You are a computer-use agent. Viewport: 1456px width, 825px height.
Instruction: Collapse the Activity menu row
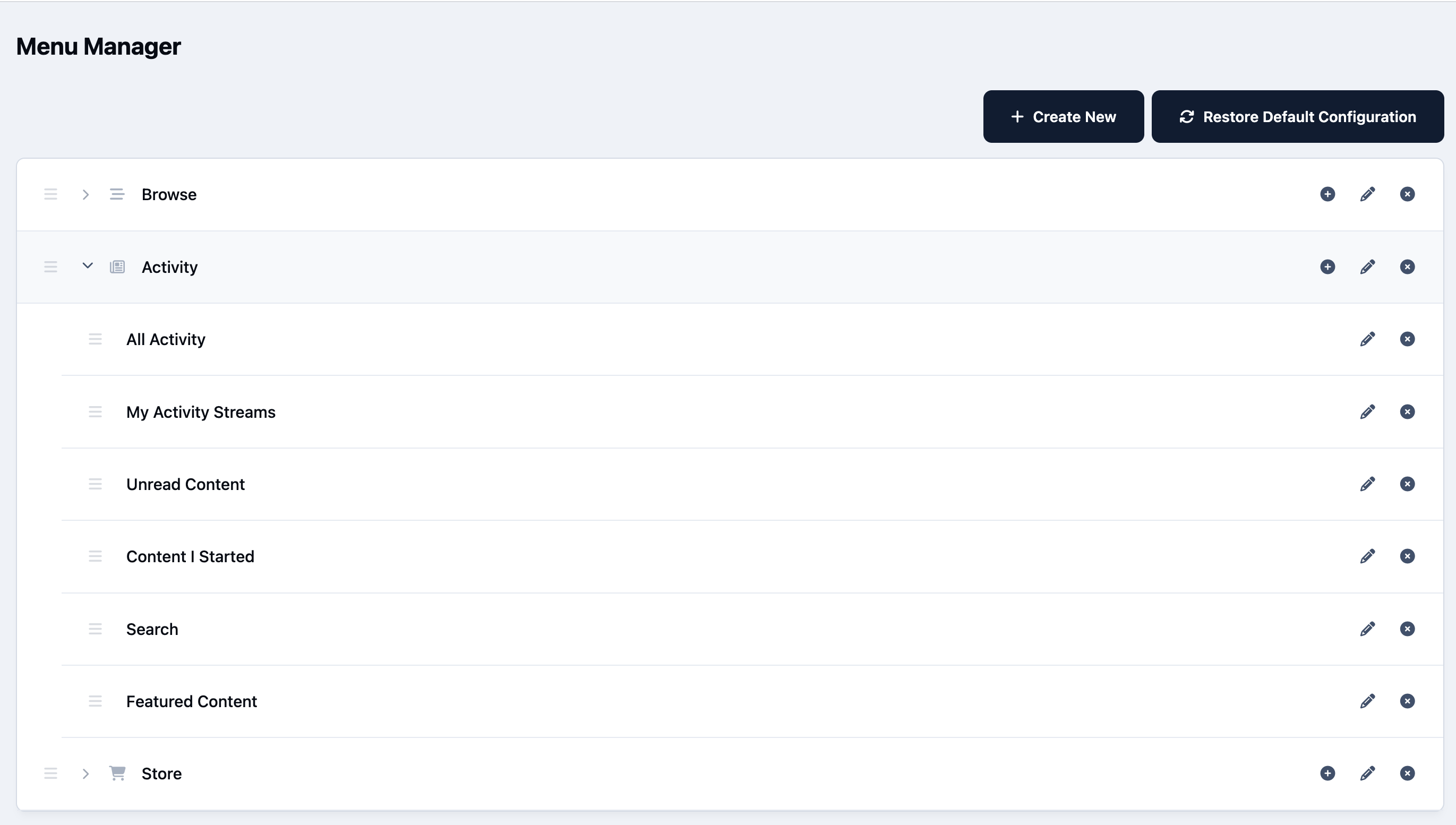click(87, 266)
